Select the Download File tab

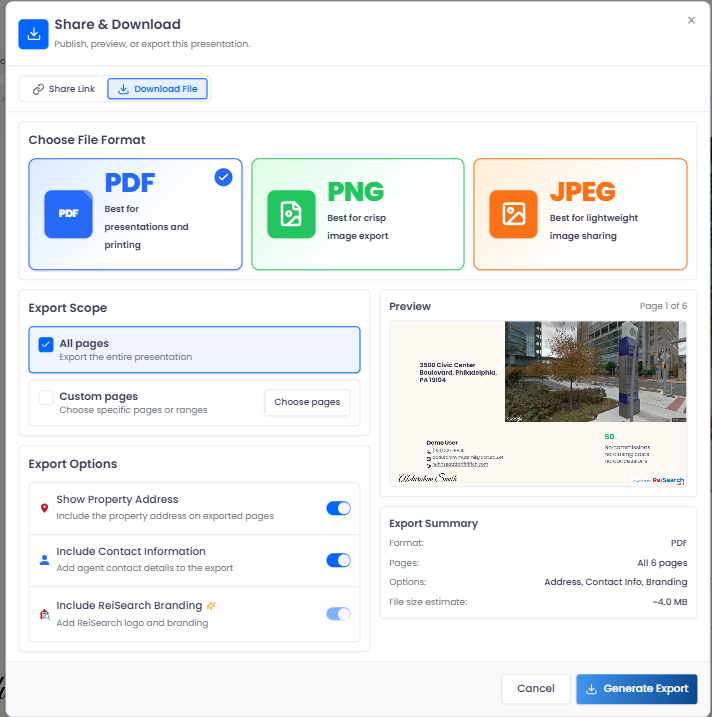click(157, 89)
